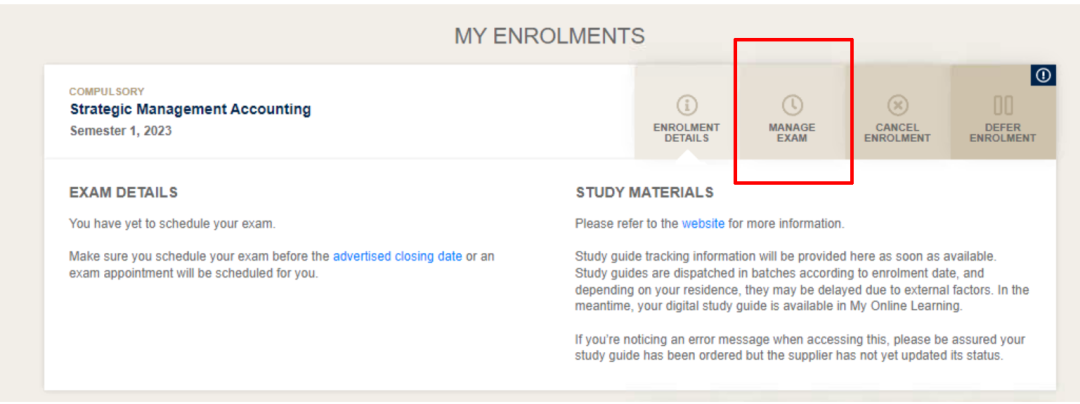Click the Compulsory label above the course
This screenshot has width=1080, height=404.
coord(106,91)
